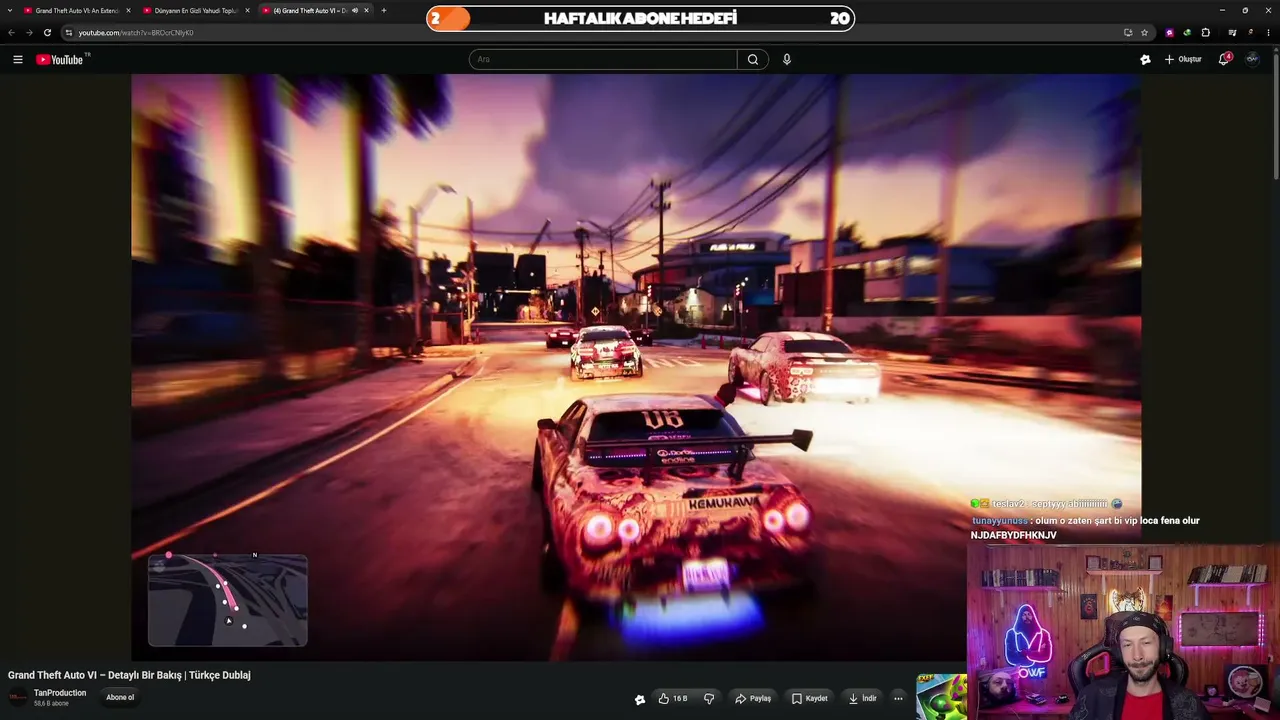Viewport: 1280px width, 720px height.
Task: Reload the current page
Action: pyautogui.click(x=47, y=33)
